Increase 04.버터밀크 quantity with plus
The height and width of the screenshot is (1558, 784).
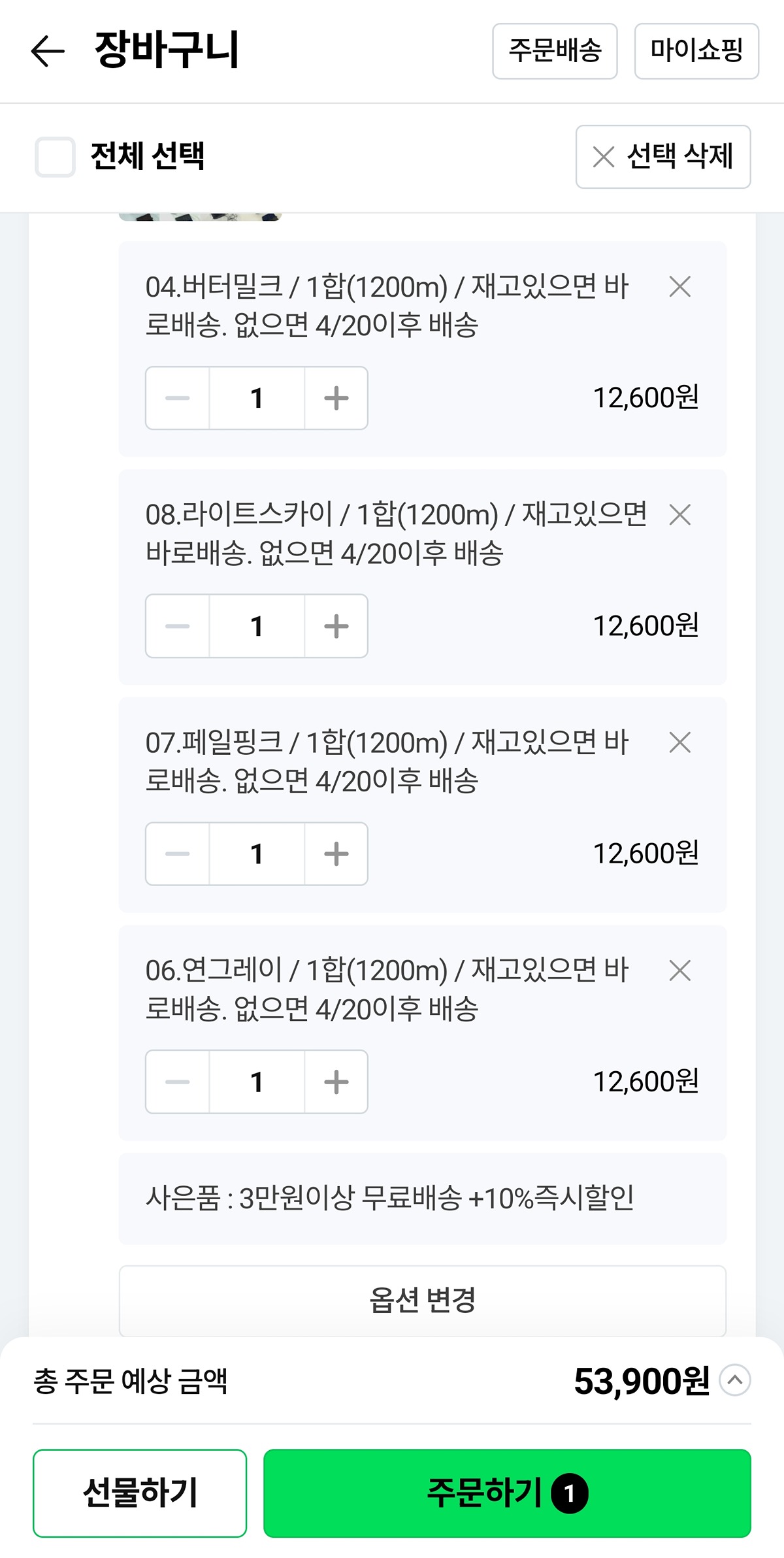[x=336, y=398]
